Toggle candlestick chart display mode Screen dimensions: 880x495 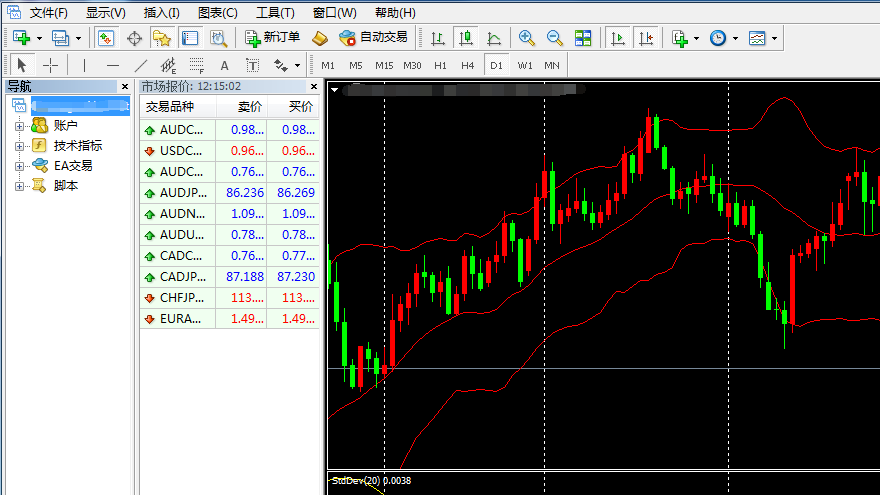(465, 38)
